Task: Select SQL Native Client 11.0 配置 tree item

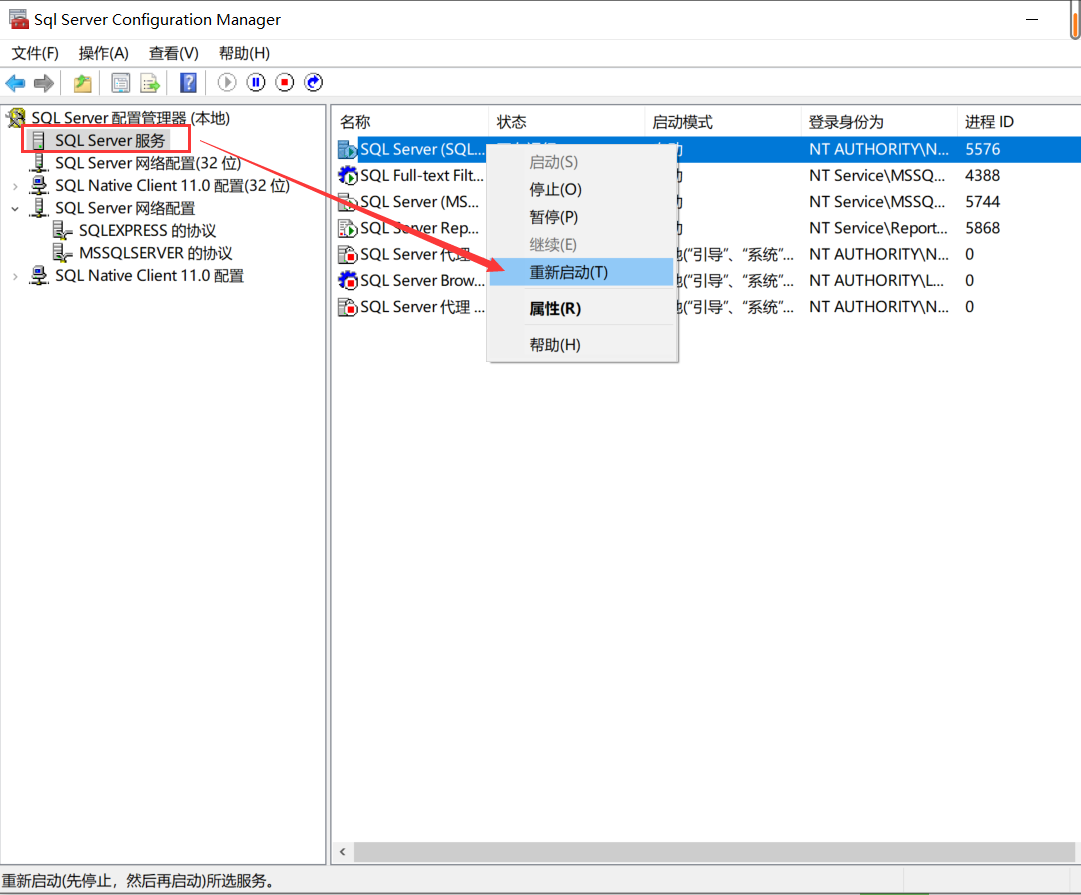Action: 150,276
